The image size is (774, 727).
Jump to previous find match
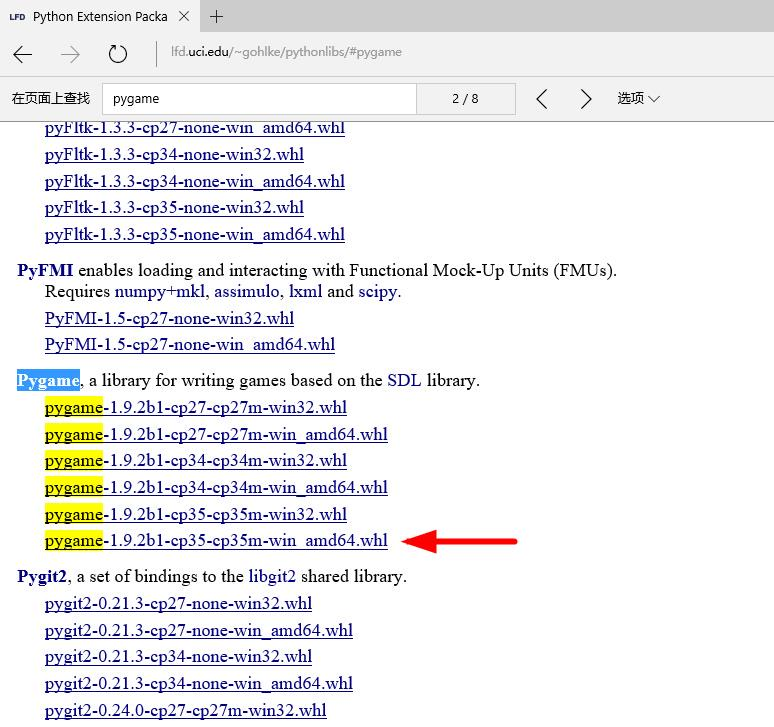[x=542, y=99]
